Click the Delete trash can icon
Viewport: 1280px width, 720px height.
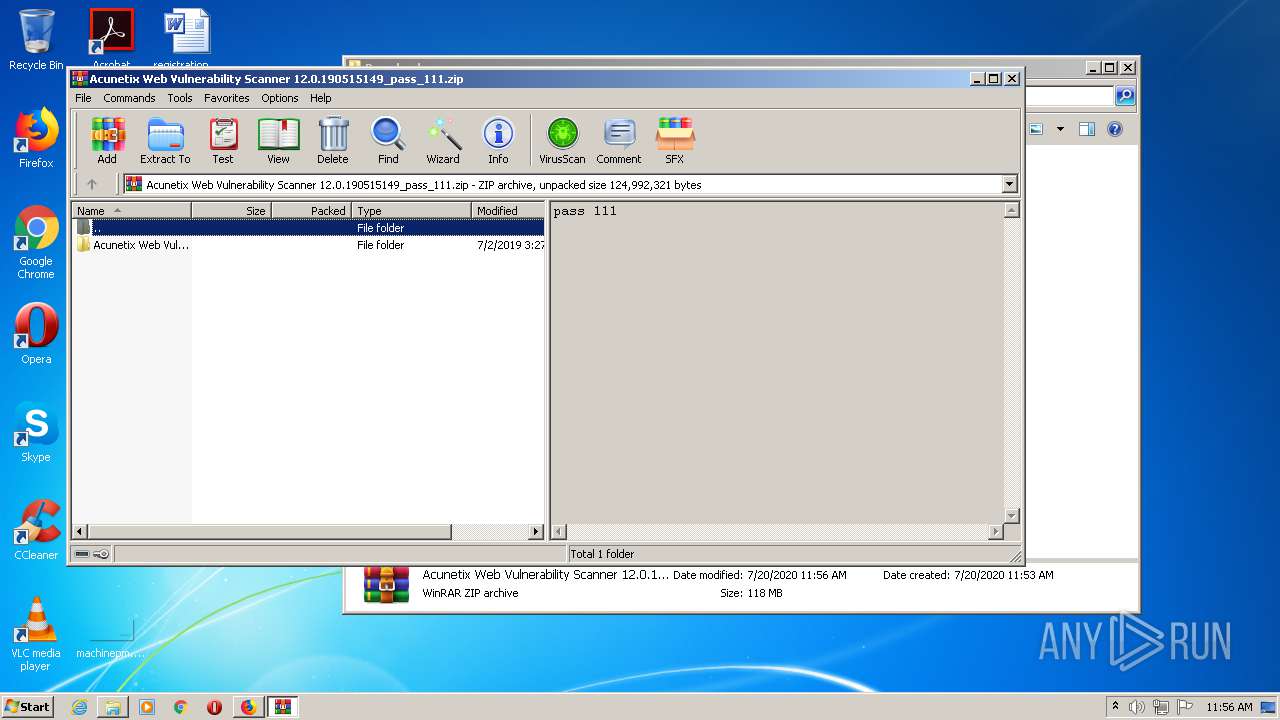333,140
